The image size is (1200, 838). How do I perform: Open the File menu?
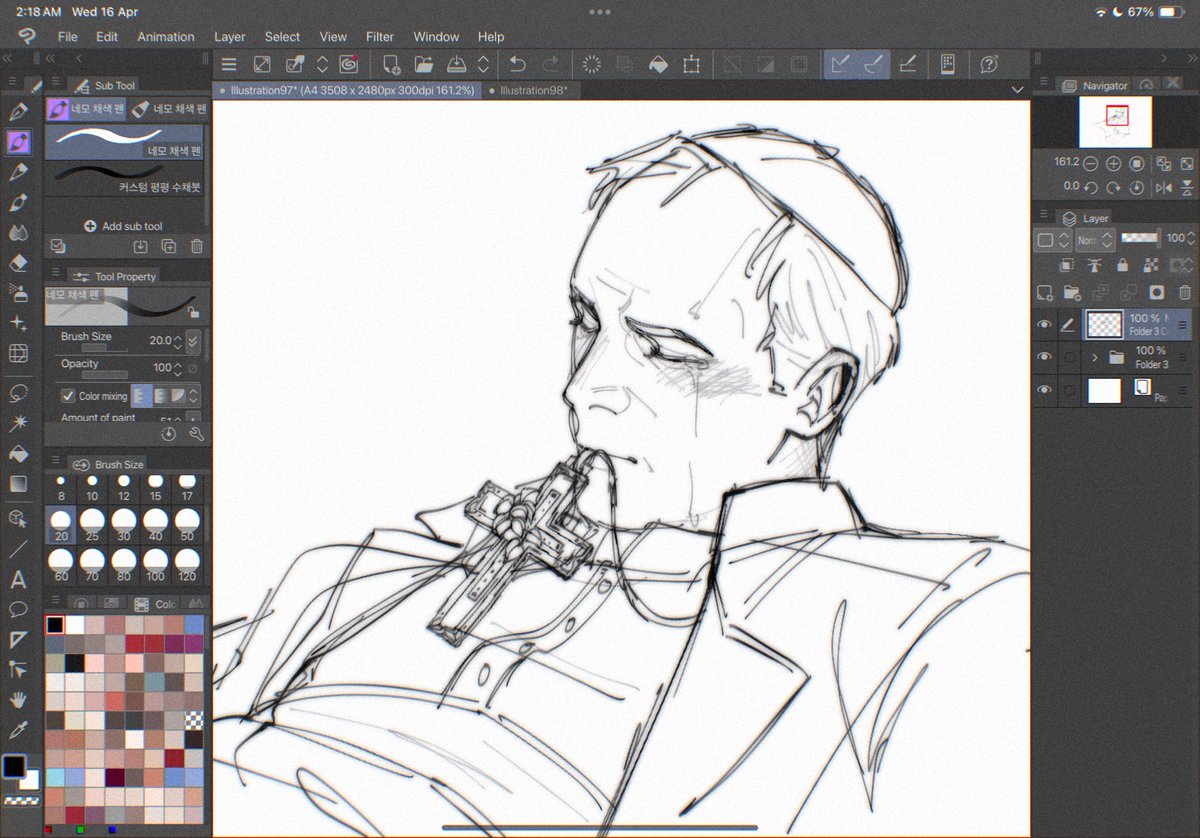pyautogui.click(x=68, y=37)
